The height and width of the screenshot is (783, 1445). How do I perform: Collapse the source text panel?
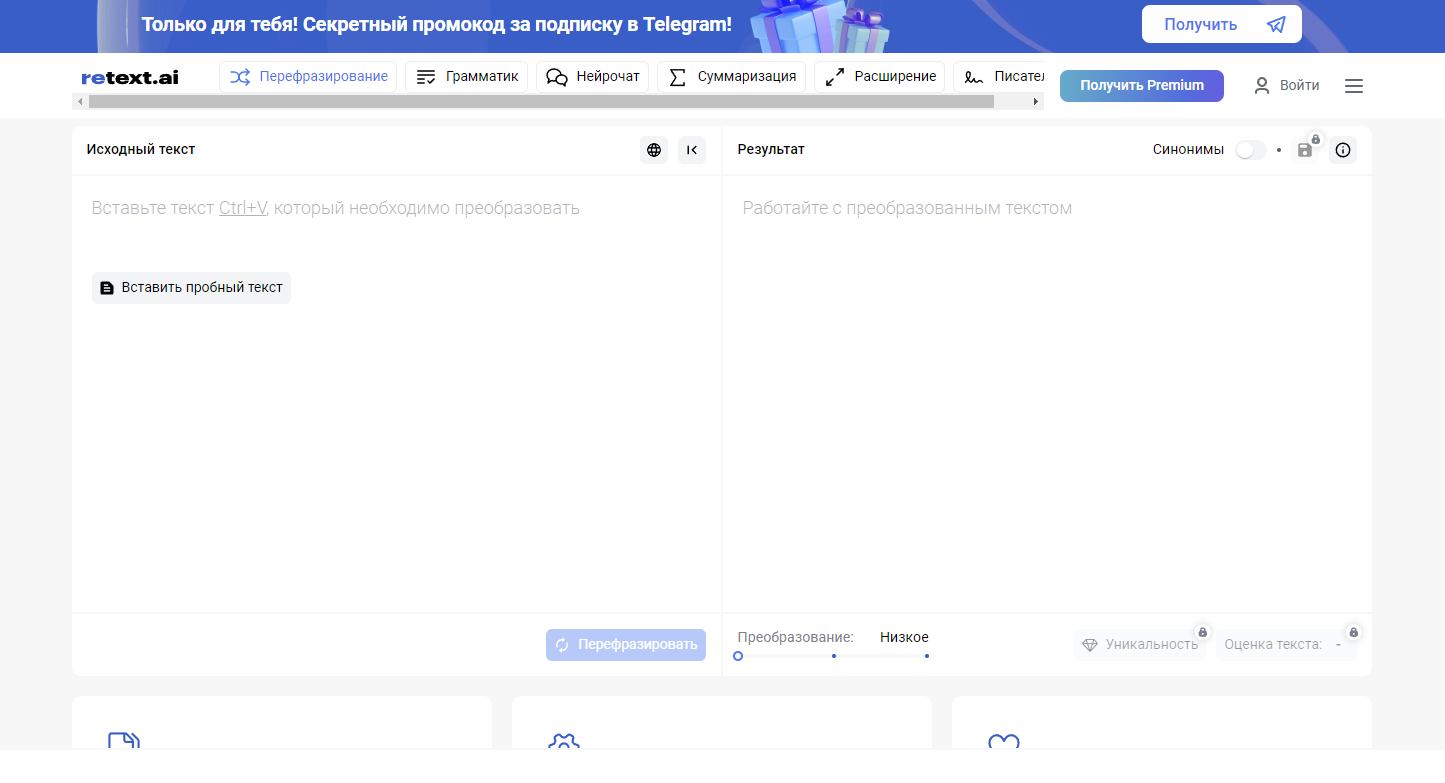(692, 150)
